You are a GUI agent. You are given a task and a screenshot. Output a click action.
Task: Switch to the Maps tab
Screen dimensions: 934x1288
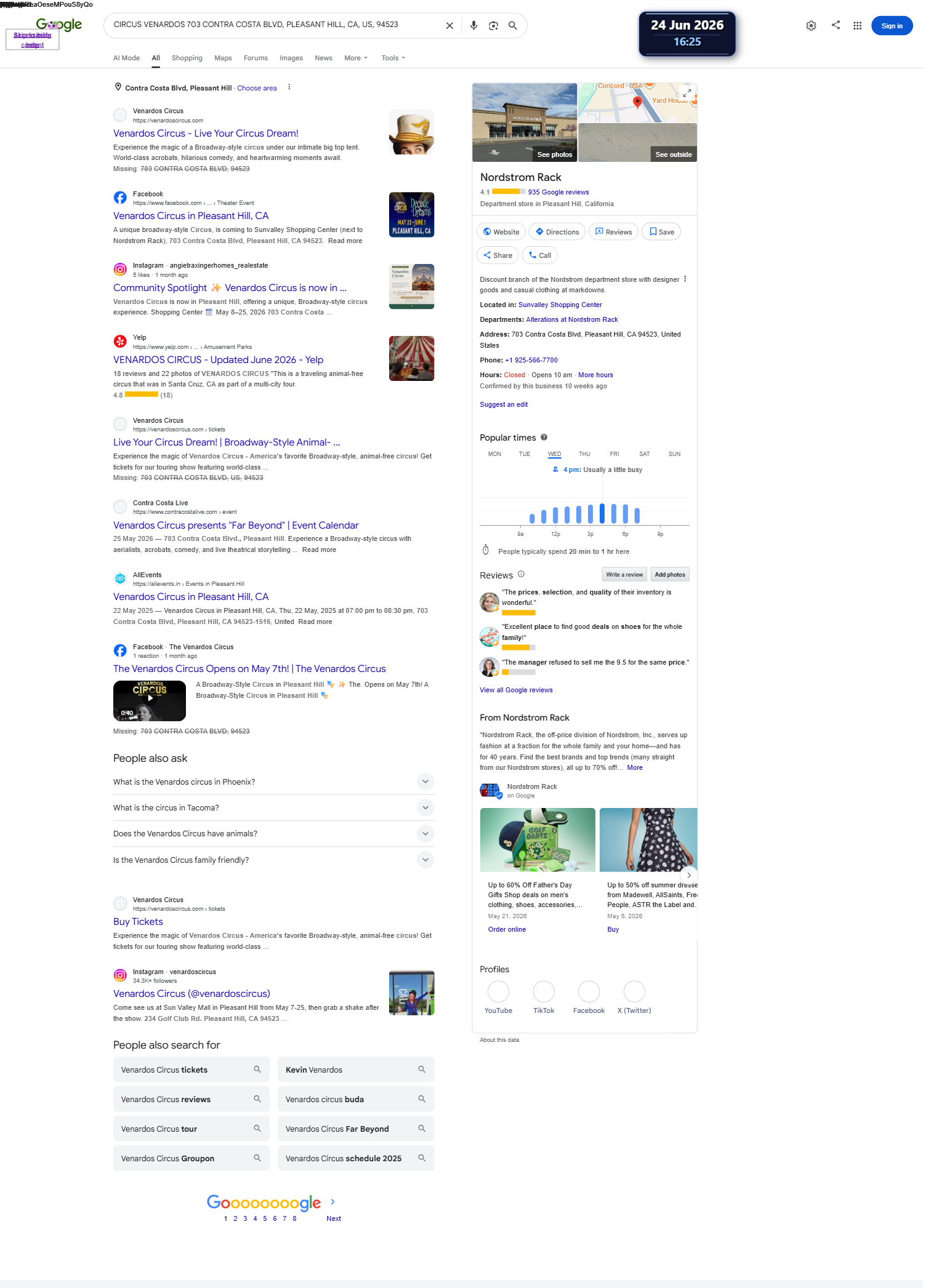223,58
